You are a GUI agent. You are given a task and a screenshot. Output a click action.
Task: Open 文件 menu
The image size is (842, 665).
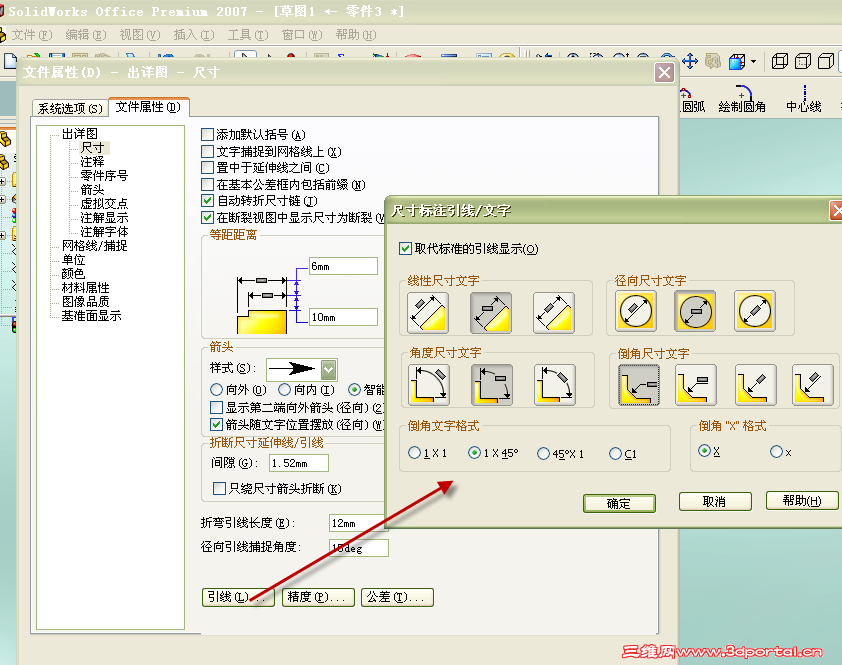32,35
